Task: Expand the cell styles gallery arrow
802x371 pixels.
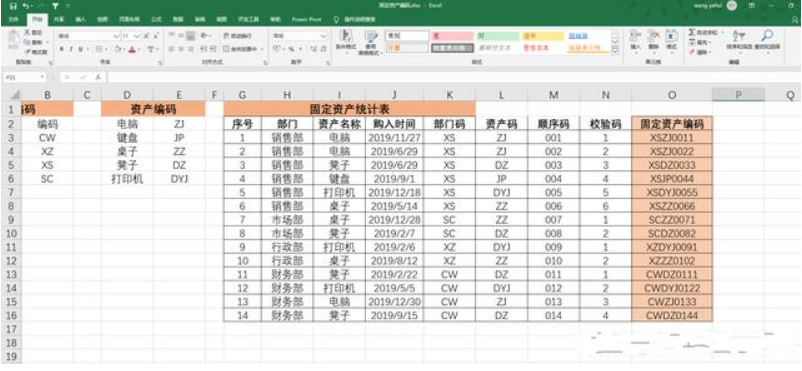Action: coord(615,51)
